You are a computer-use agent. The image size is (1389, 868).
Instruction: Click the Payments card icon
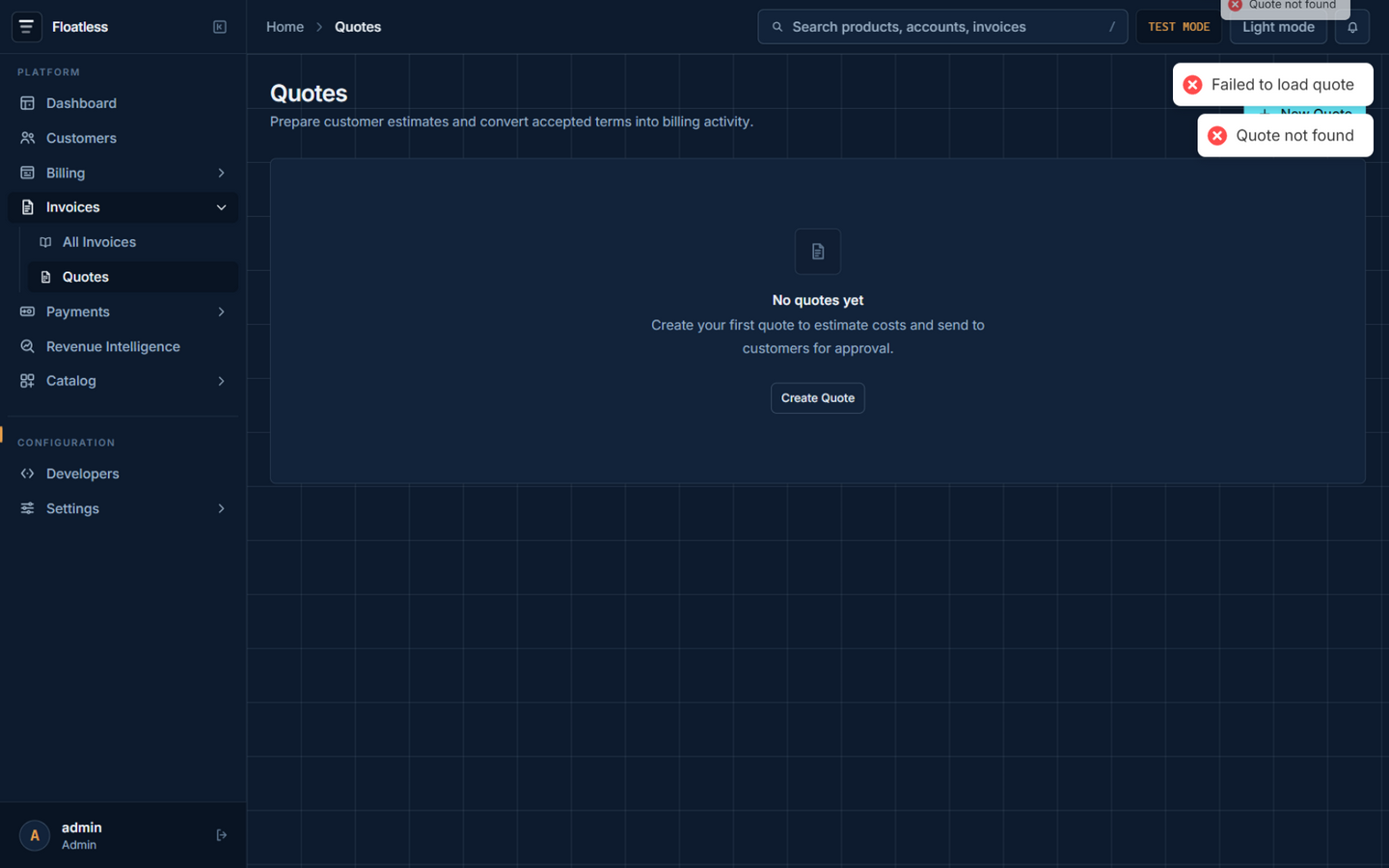tap(27, 312)
